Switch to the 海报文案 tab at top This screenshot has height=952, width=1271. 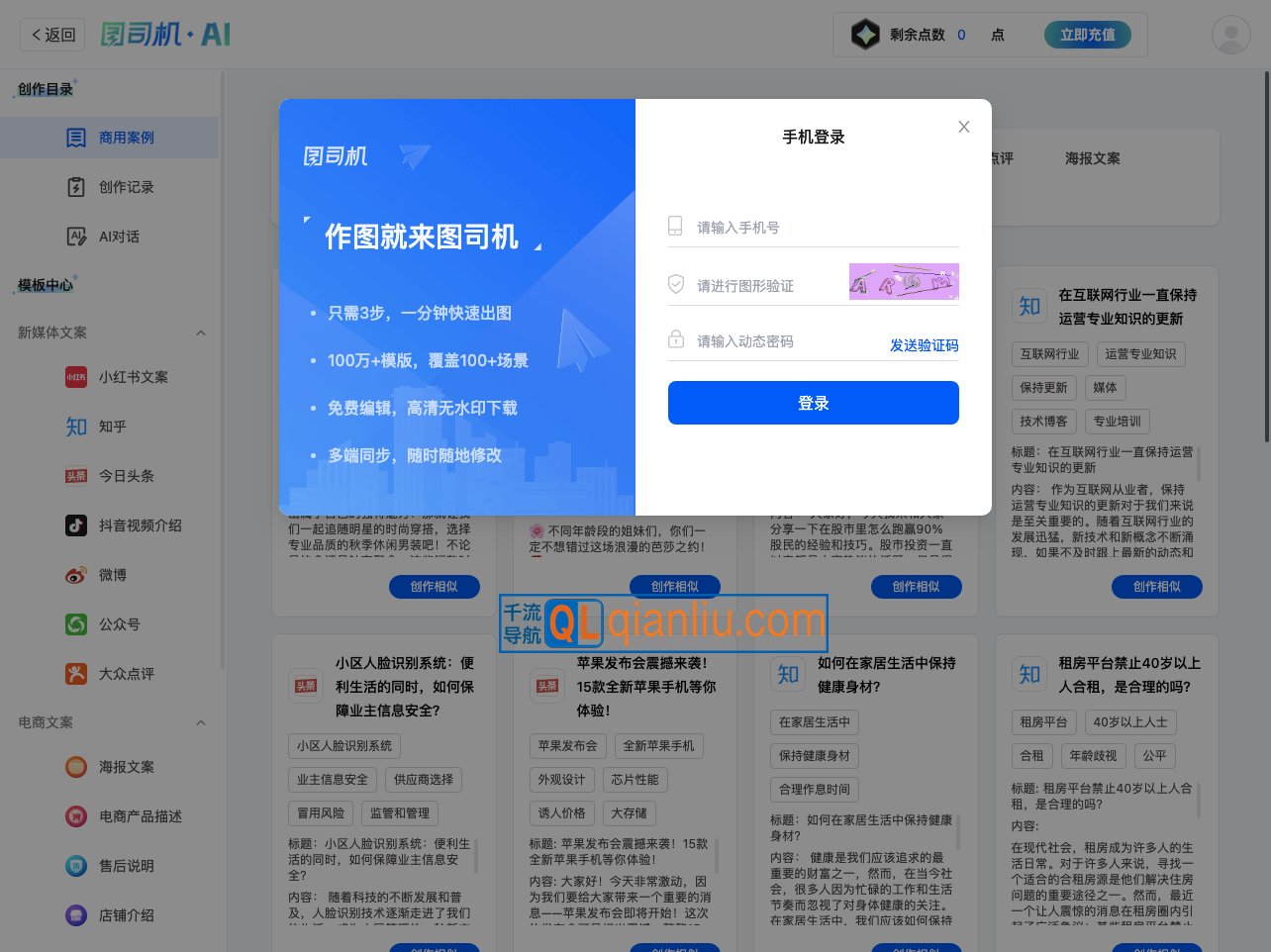1091,157
